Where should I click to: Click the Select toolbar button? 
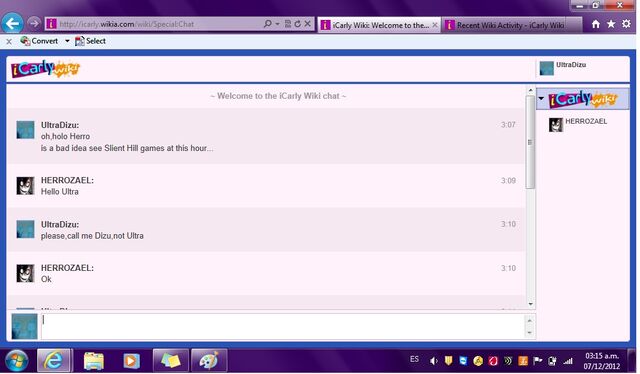(90, 41)
